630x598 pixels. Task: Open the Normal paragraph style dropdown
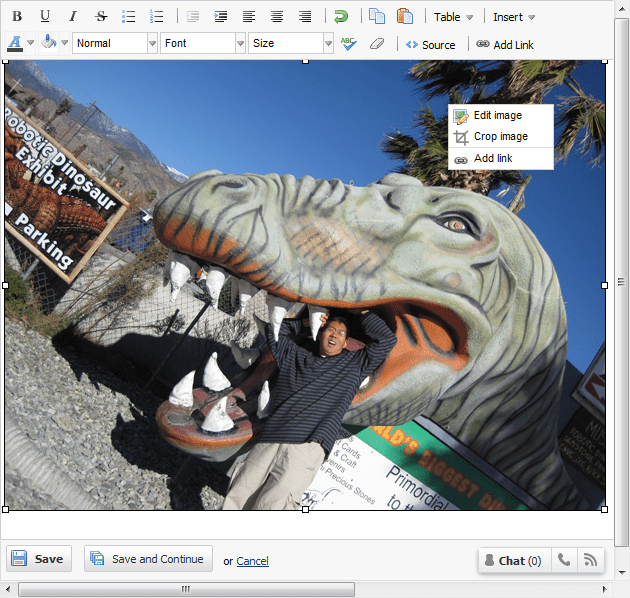114,44
